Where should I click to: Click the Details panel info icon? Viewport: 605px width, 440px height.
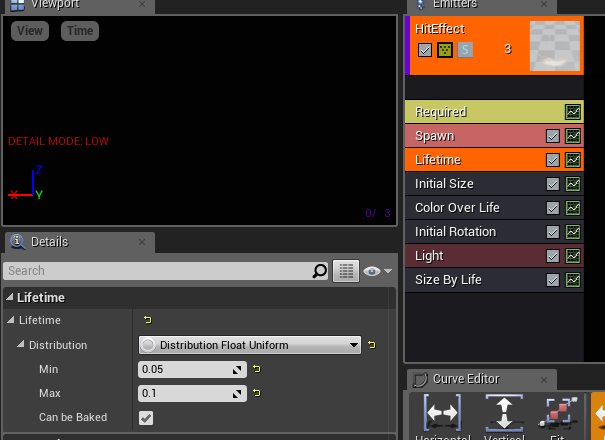[17, 242]
